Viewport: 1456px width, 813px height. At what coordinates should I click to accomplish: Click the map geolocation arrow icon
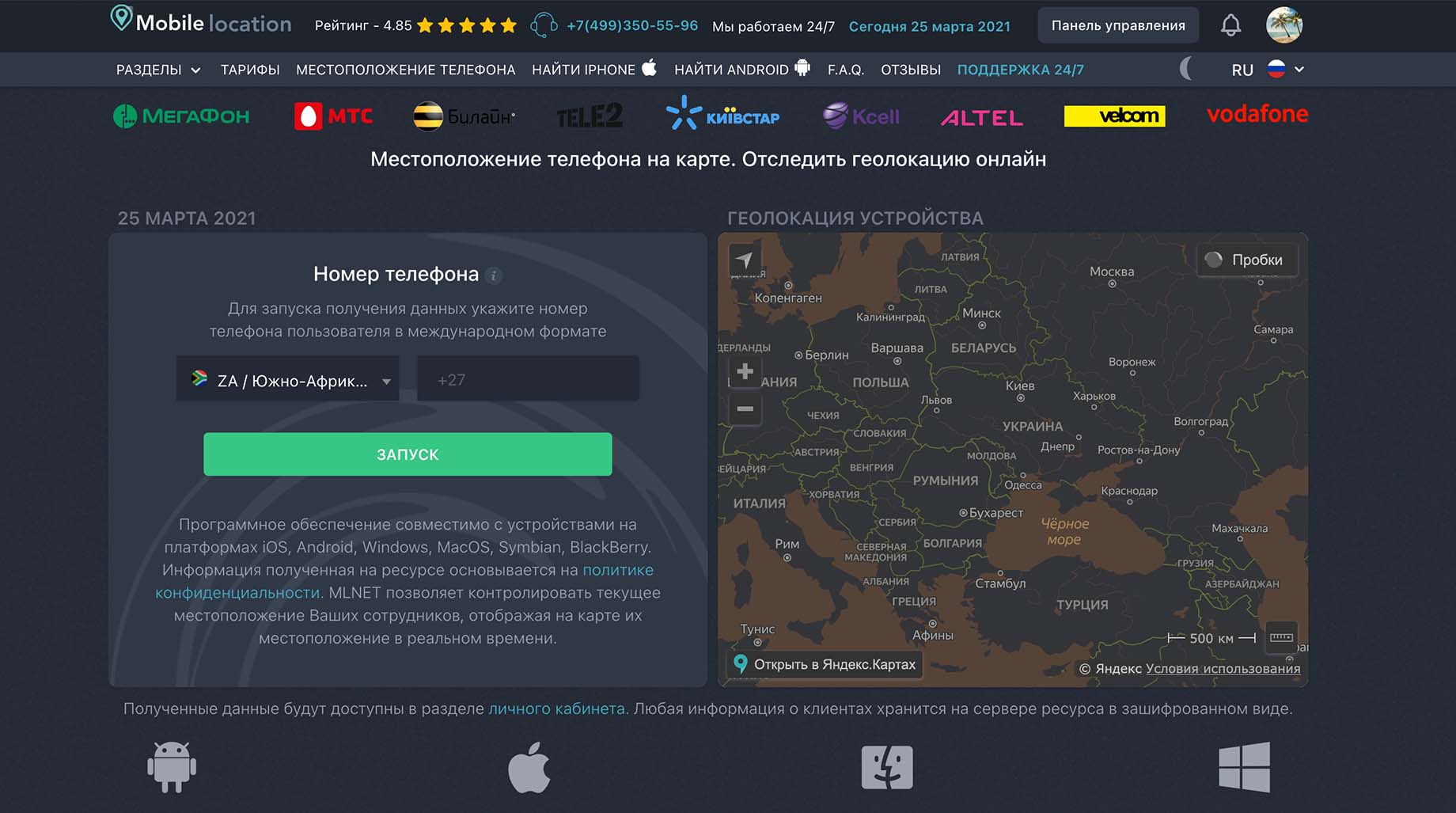tap(745, 260)
